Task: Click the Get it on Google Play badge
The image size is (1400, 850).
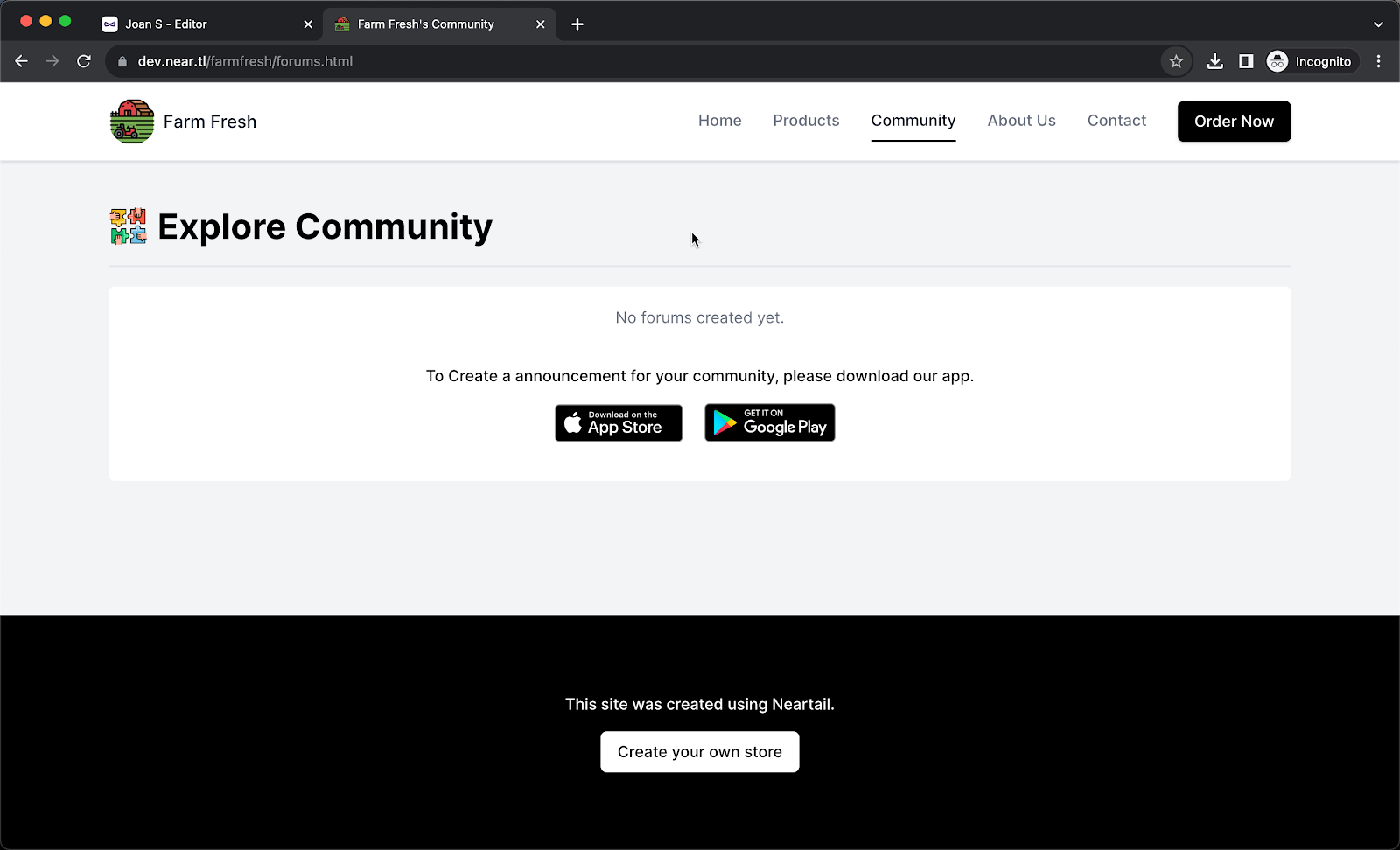Action: point(769,422)
